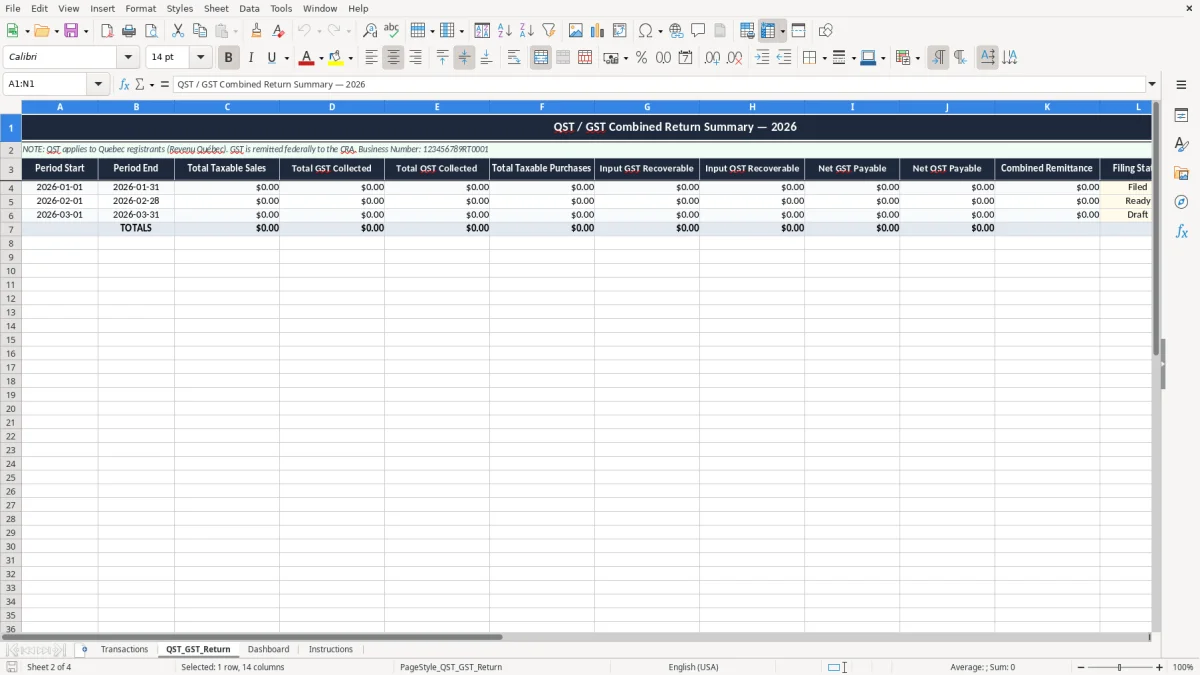Image resolution: width=1200 pixels, height=675 pixels.
Task: Save the document with the Save icon
Action: coord(71,31)
